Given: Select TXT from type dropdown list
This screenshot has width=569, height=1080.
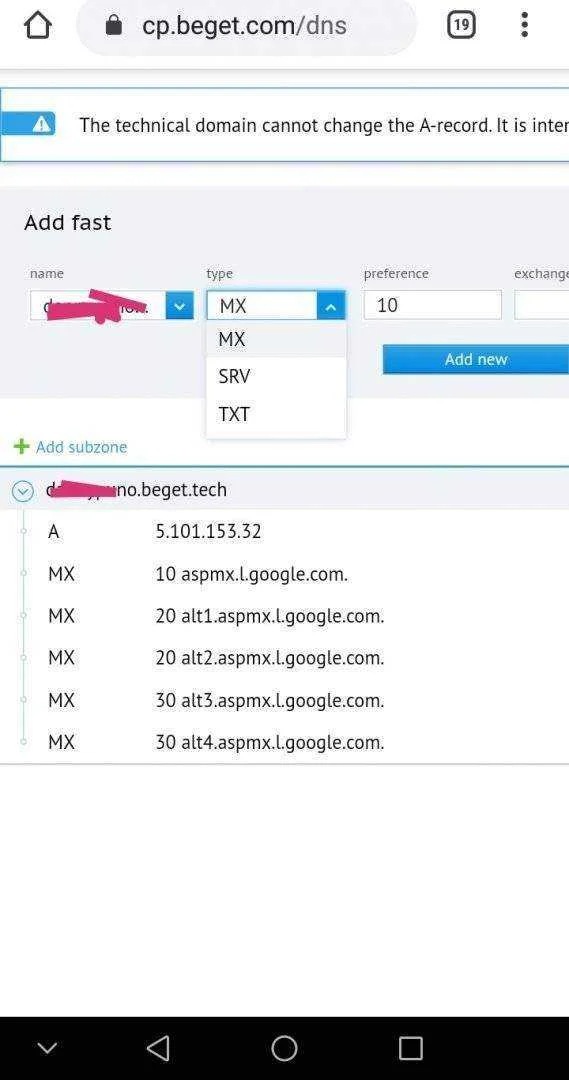Looking at the screenshot, I should click(276, 415).
